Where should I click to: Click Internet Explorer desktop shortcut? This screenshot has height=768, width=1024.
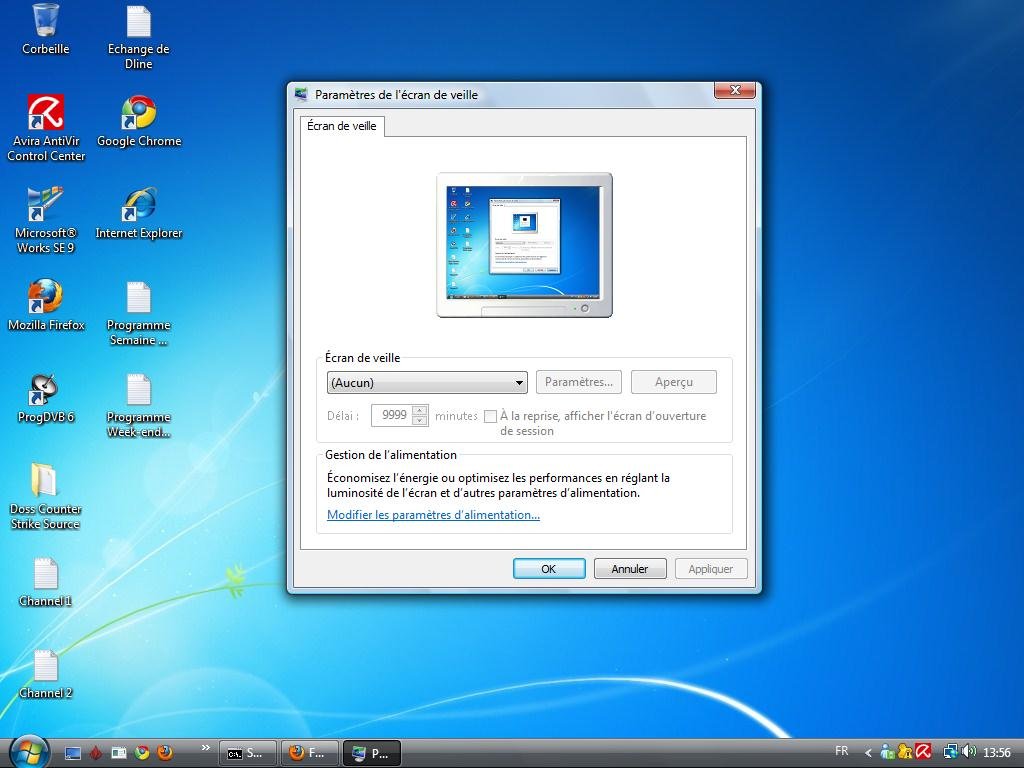tap(138, 206)
